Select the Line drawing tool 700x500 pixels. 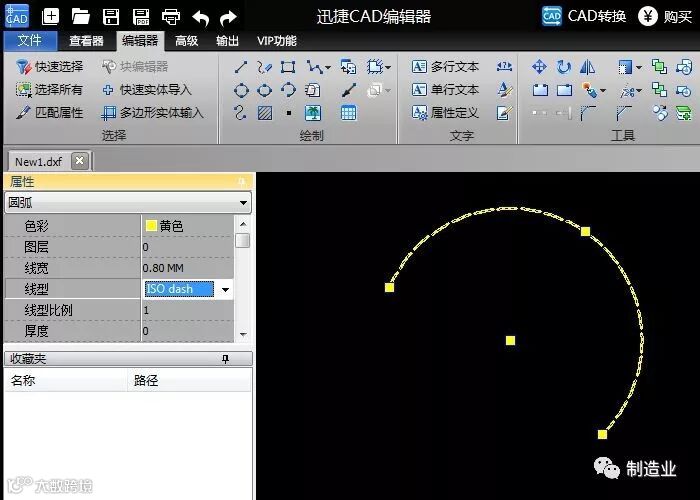pos(241,67)
